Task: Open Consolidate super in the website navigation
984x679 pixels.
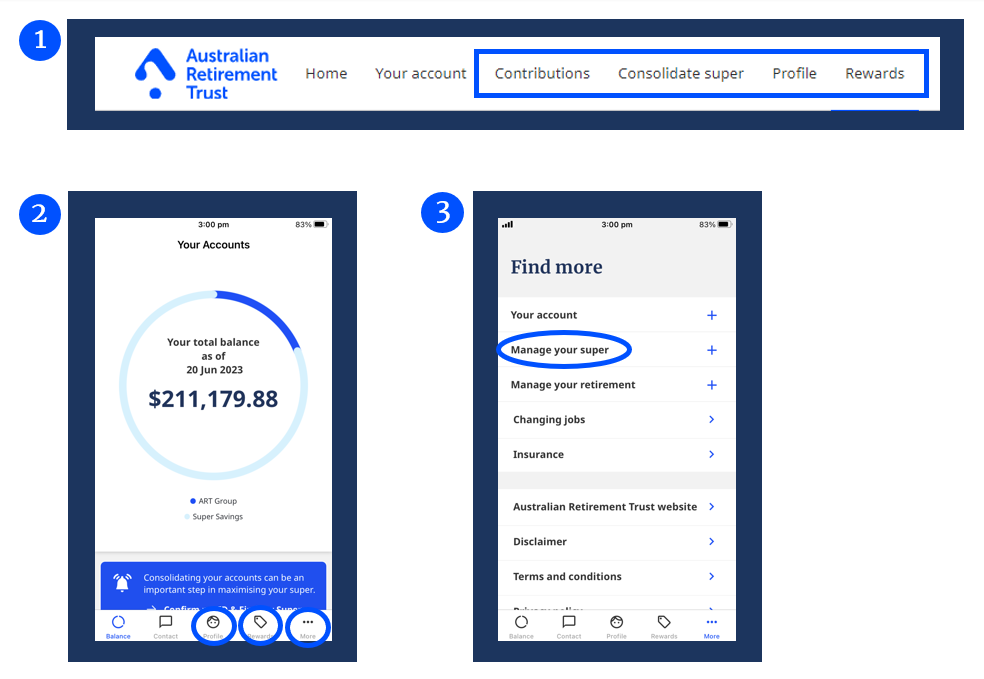Action: tap(681, 73)
